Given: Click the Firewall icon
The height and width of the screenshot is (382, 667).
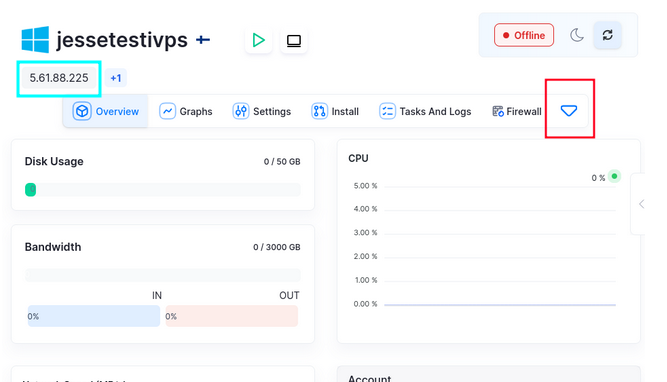Looking at the screenshot, I should (498, 111).
